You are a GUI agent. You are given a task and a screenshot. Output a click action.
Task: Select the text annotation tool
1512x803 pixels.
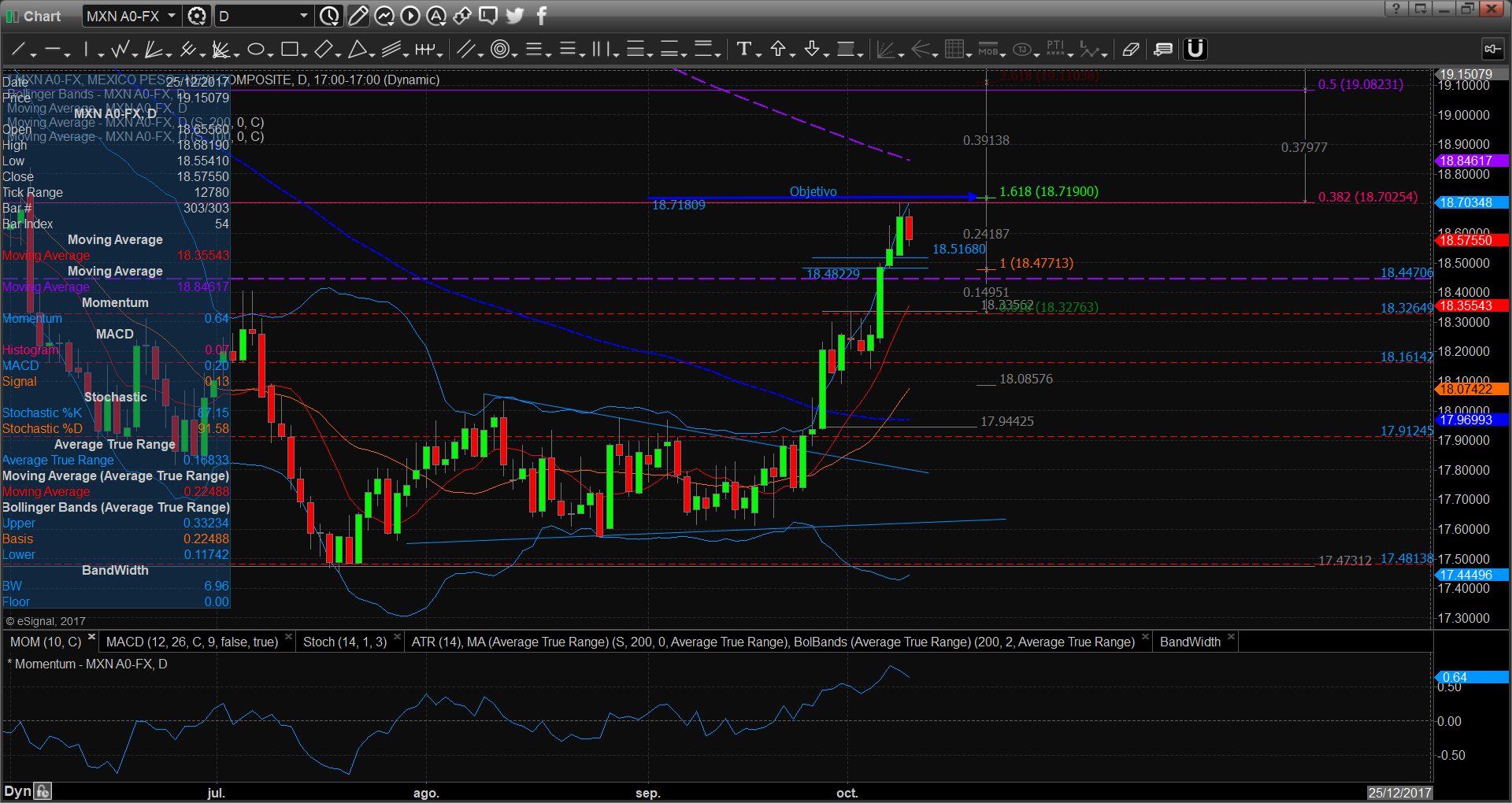[743, 50]
